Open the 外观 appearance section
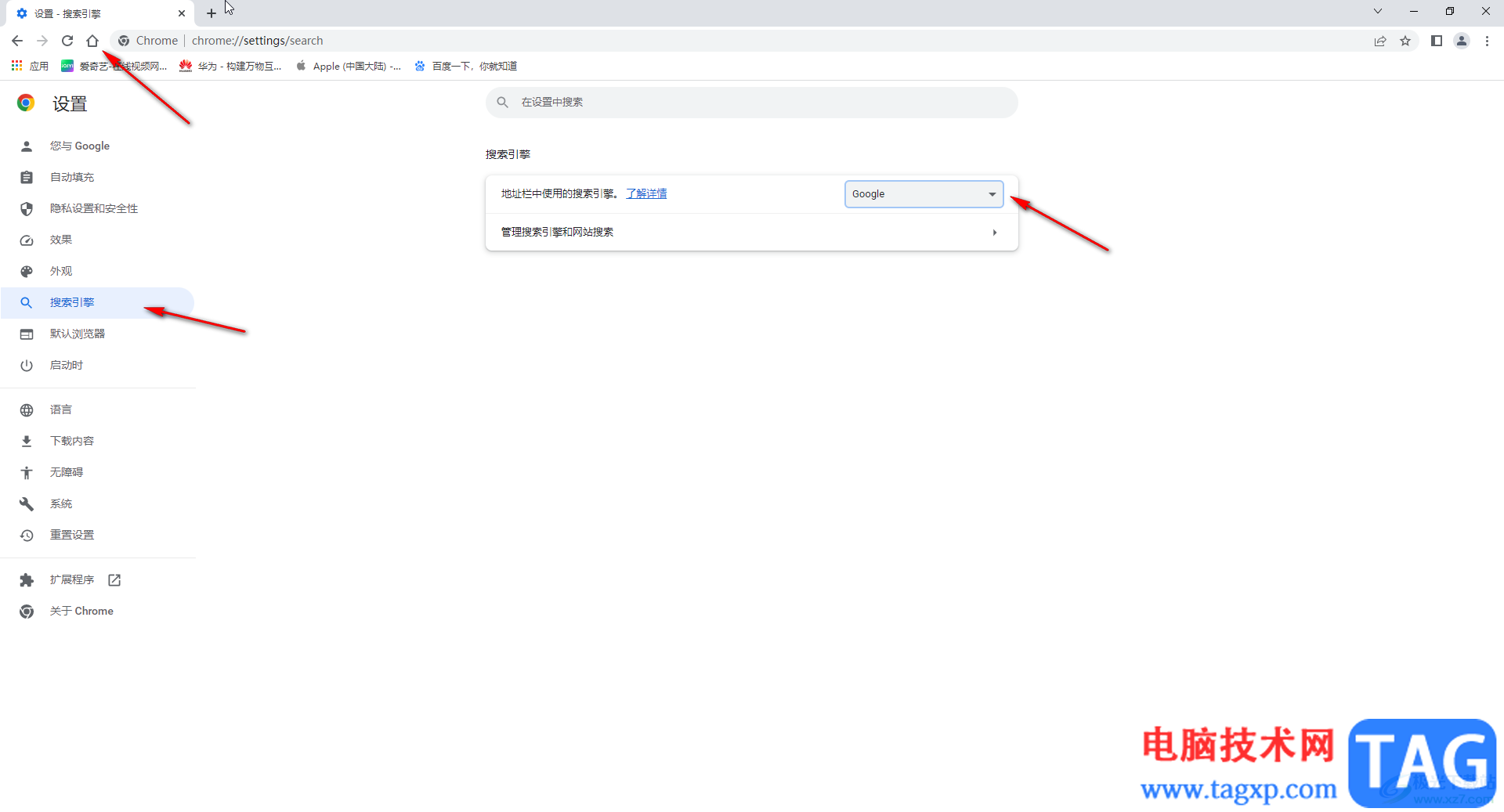The height and width of the screenshot is (812, 1504). (x=97, y=271)
